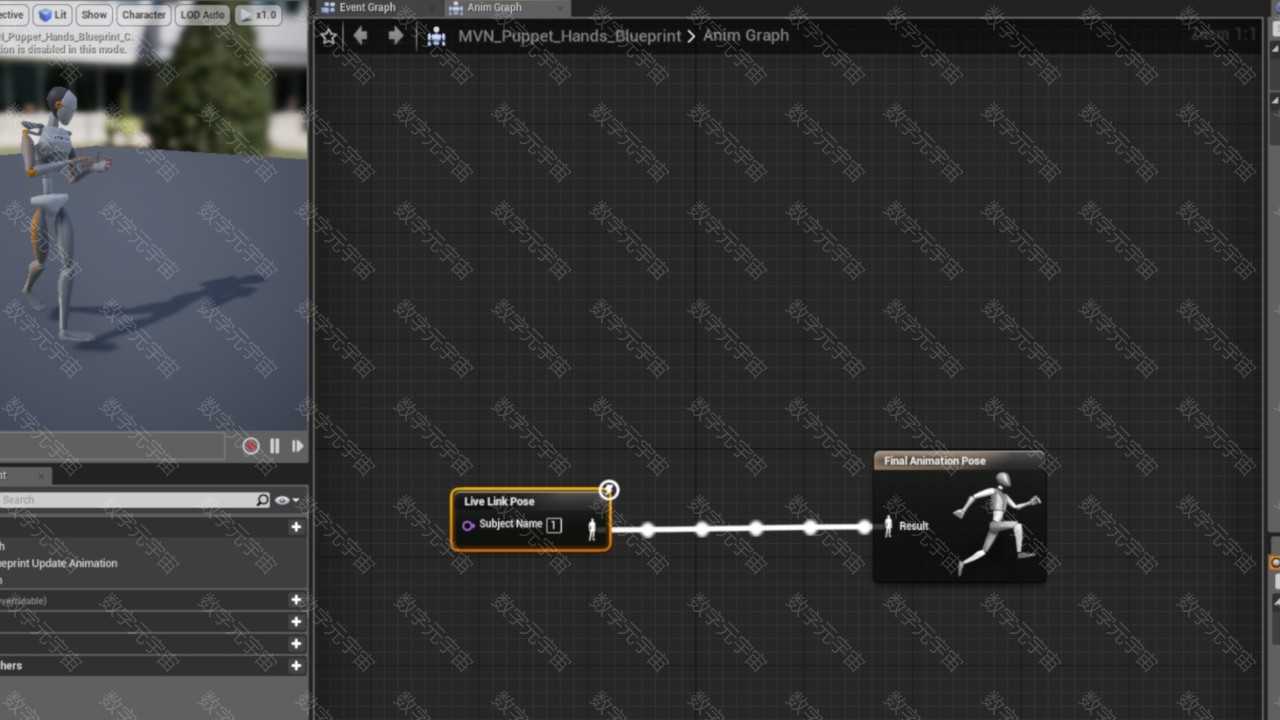Click the Anim Graph breadcrumb label
Viewport: 1280px width, 720px height.
pyautogui.click(x=746, y=36)
